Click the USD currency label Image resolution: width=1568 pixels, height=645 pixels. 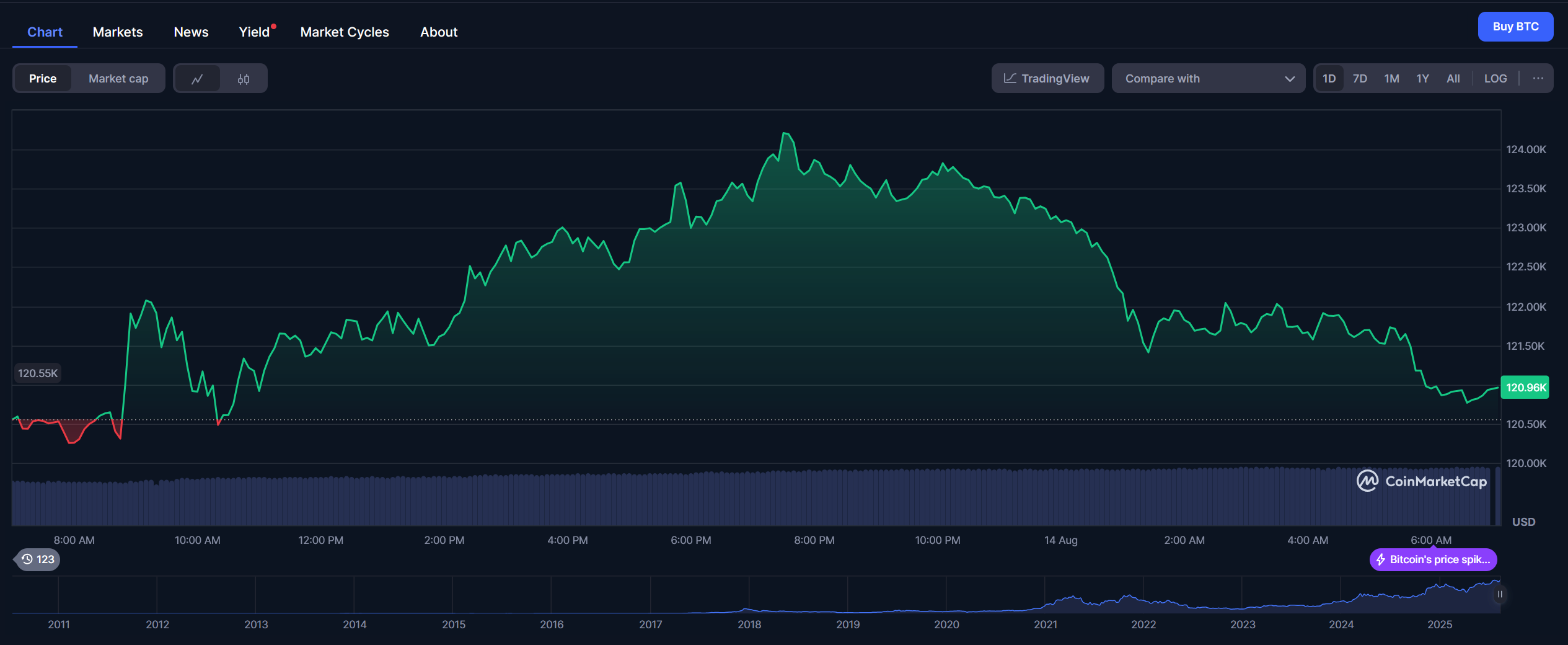(x=1523, y=522)
